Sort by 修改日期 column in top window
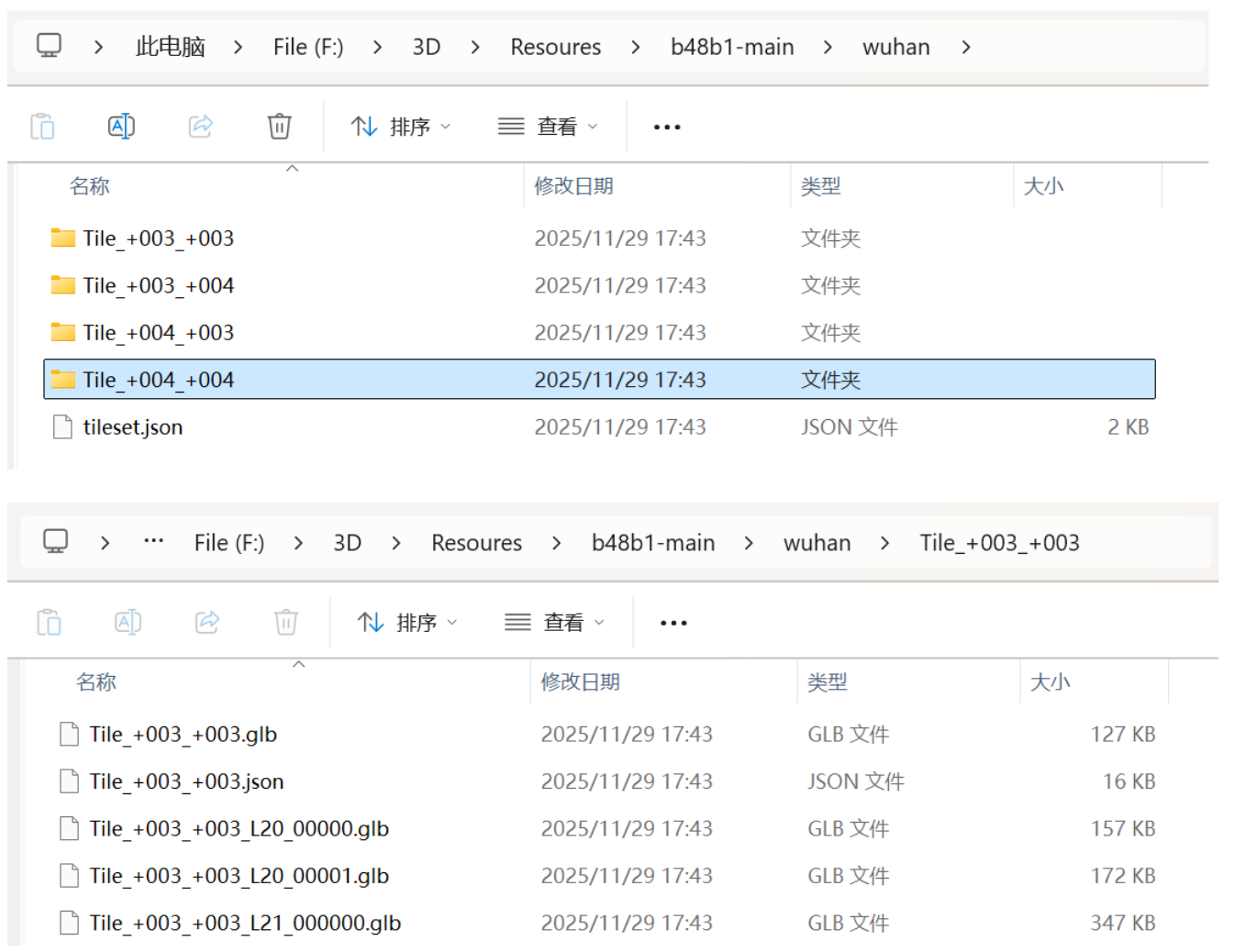Viewport: 1246px width, 952px height. click(x=574, y=186)
